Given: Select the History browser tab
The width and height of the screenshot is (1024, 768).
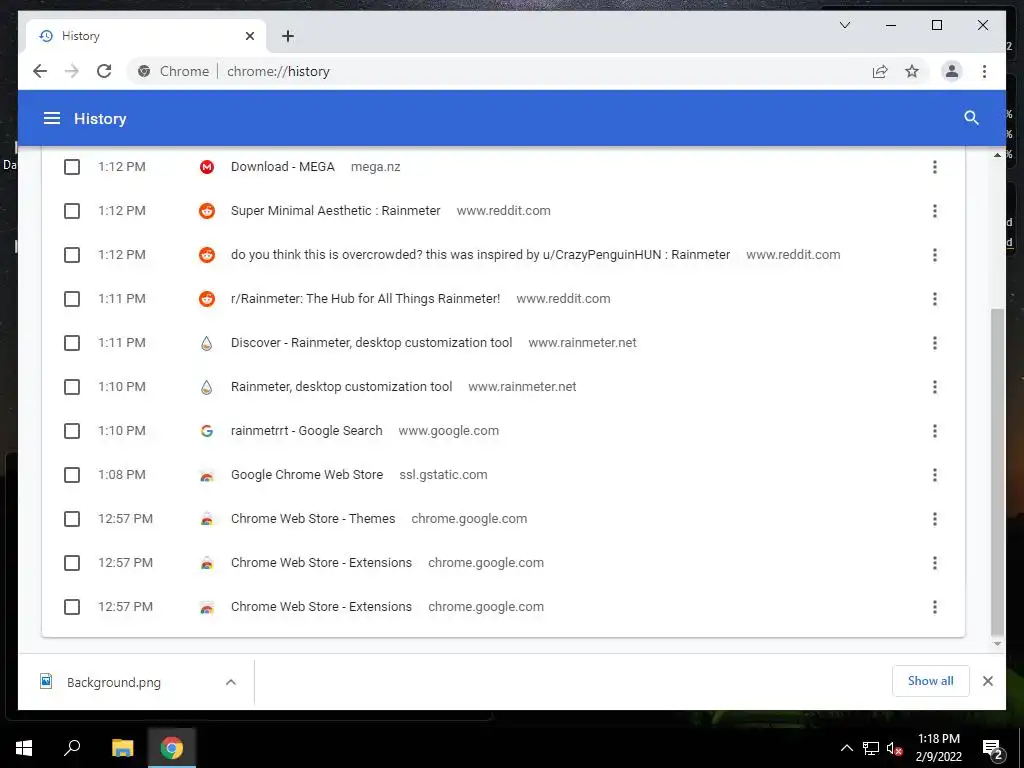Looking at the screenshot, I should pos(145,36).
